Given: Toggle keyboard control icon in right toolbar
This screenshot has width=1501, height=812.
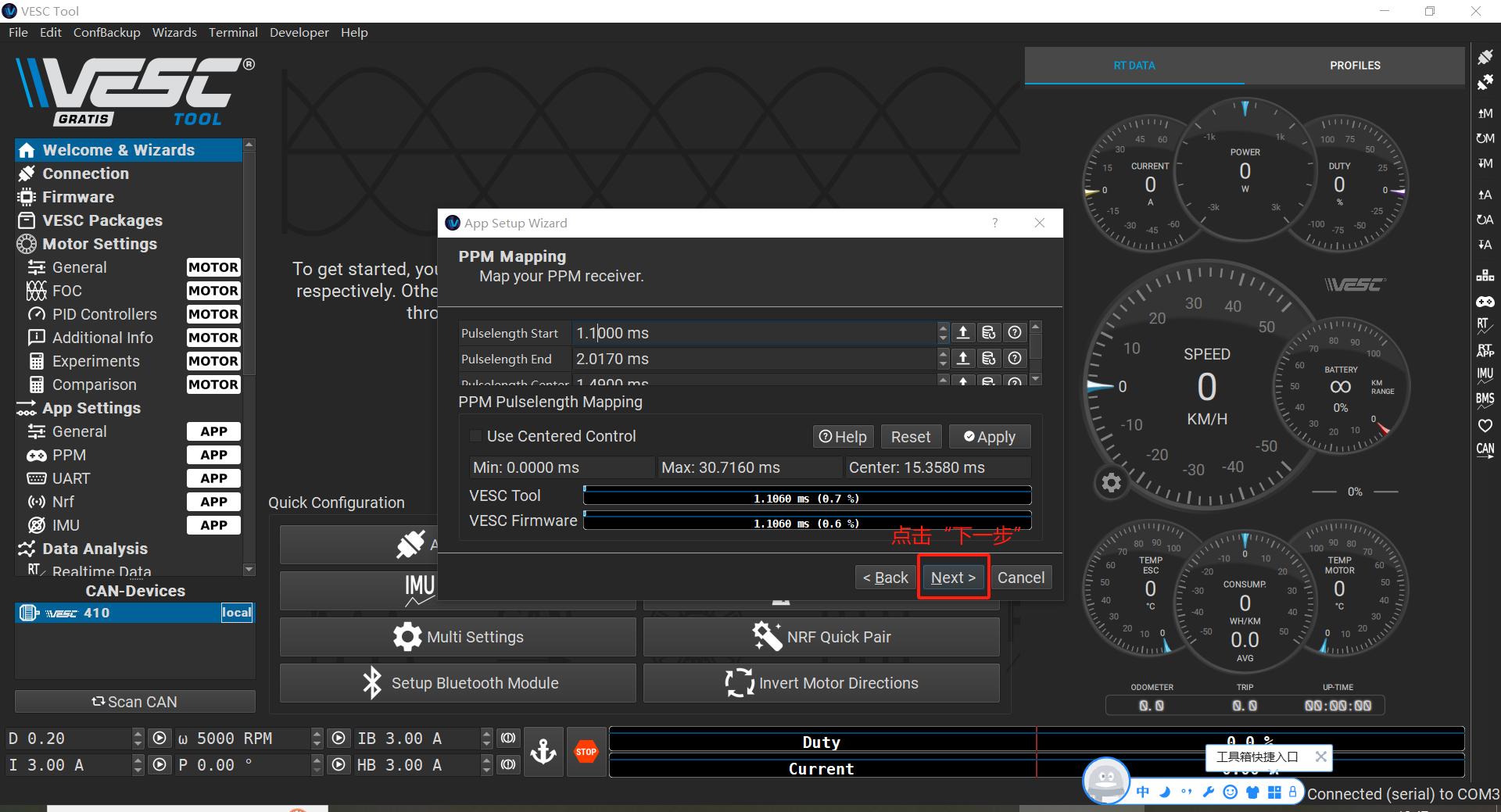Looking at the screenshot, I should (1485, 276).
